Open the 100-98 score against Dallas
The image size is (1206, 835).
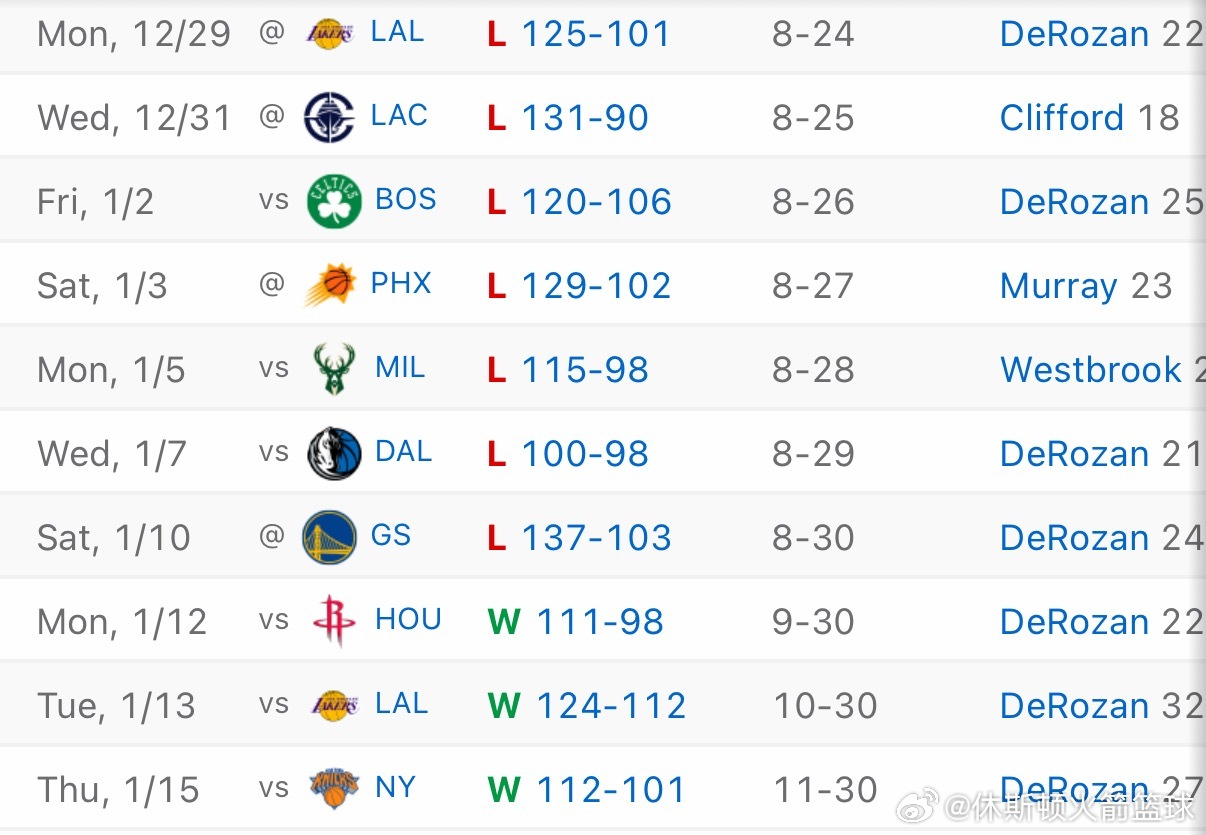pyautogui.click(x=585, y=454)
